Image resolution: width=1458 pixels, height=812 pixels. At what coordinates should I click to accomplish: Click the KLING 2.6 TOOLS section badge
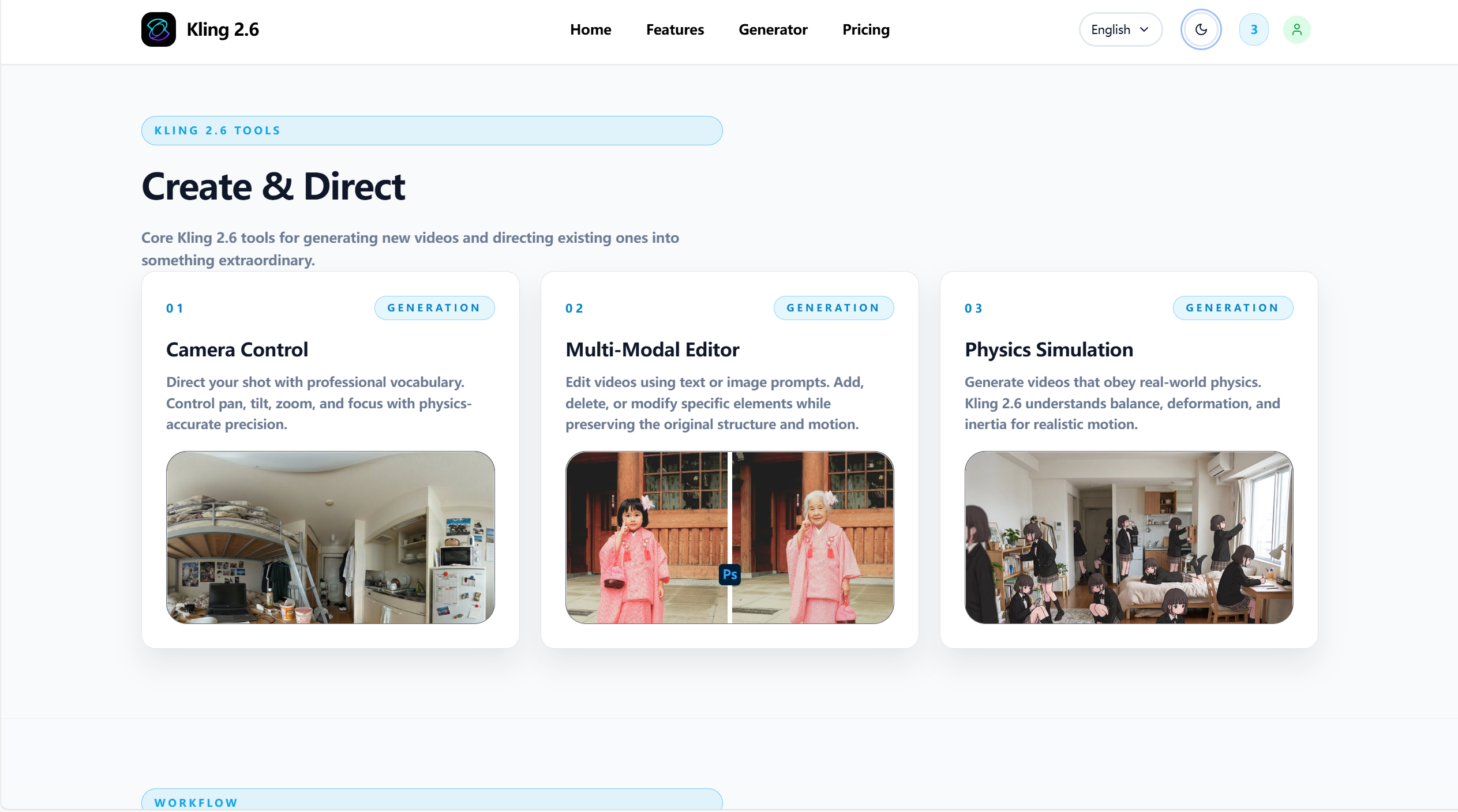click(x=432, y=130)
